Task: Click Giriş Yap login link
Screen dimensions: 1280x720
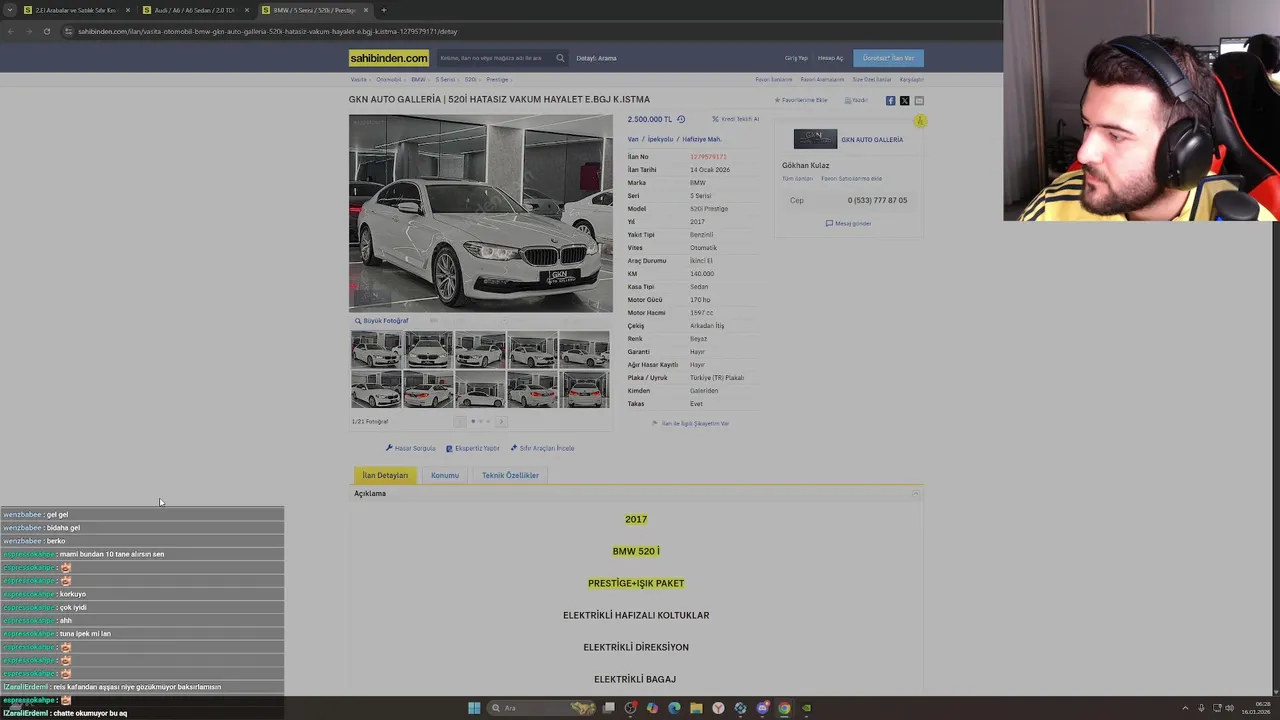Action: click(x=796, y=58)
